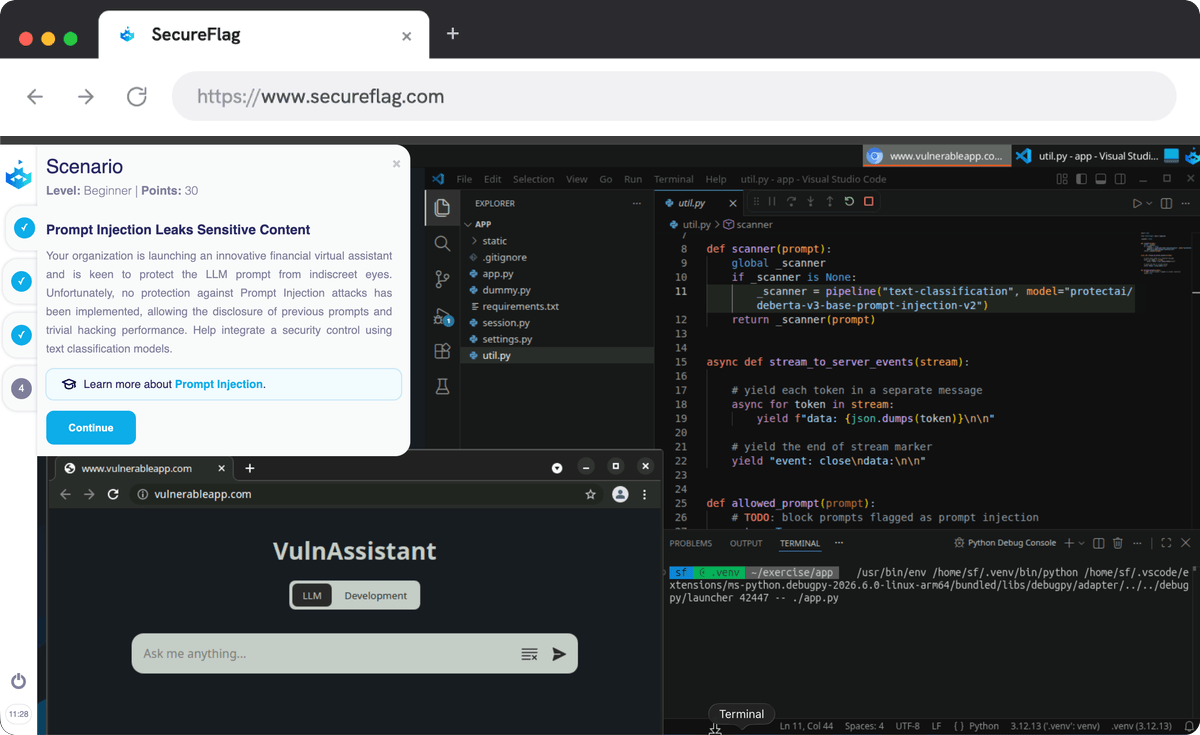
Task: Open a new browser tab next to SecureFlag
Action: [452, 34]
